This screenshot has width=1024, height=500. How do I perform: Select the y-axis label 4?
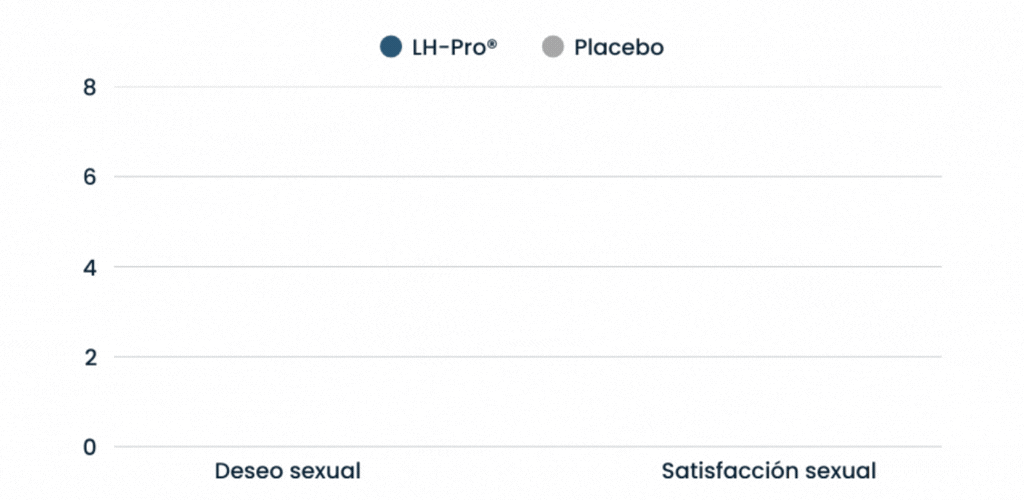tap(90, 267)
